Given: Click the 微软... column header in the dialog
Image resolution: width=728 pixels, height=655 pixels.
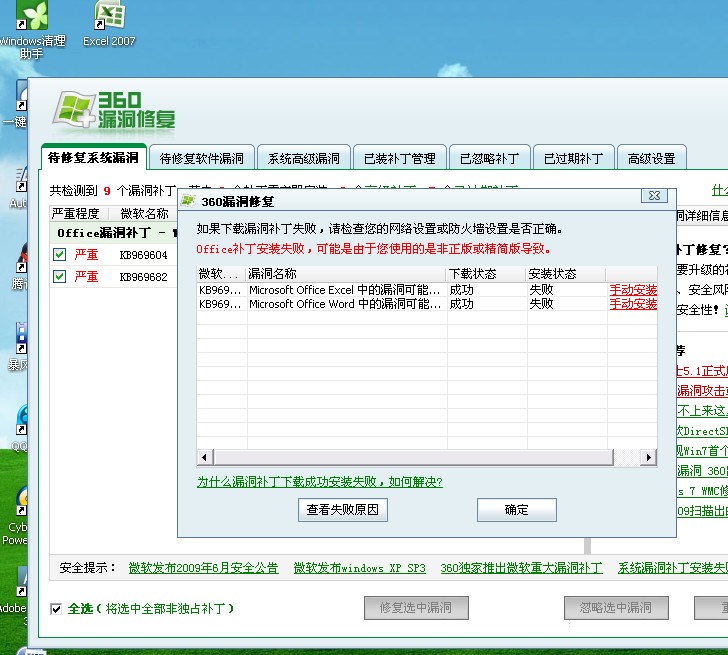Looking at the screenshot, I should click(x=222, y=274).
